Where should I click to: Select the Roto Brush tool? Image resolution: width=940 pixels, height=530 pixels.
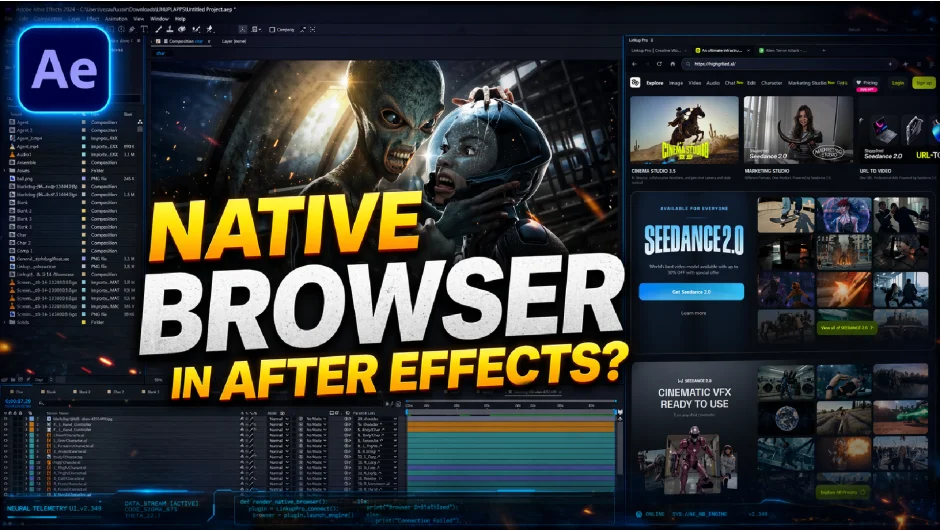[x=195, y=29]
